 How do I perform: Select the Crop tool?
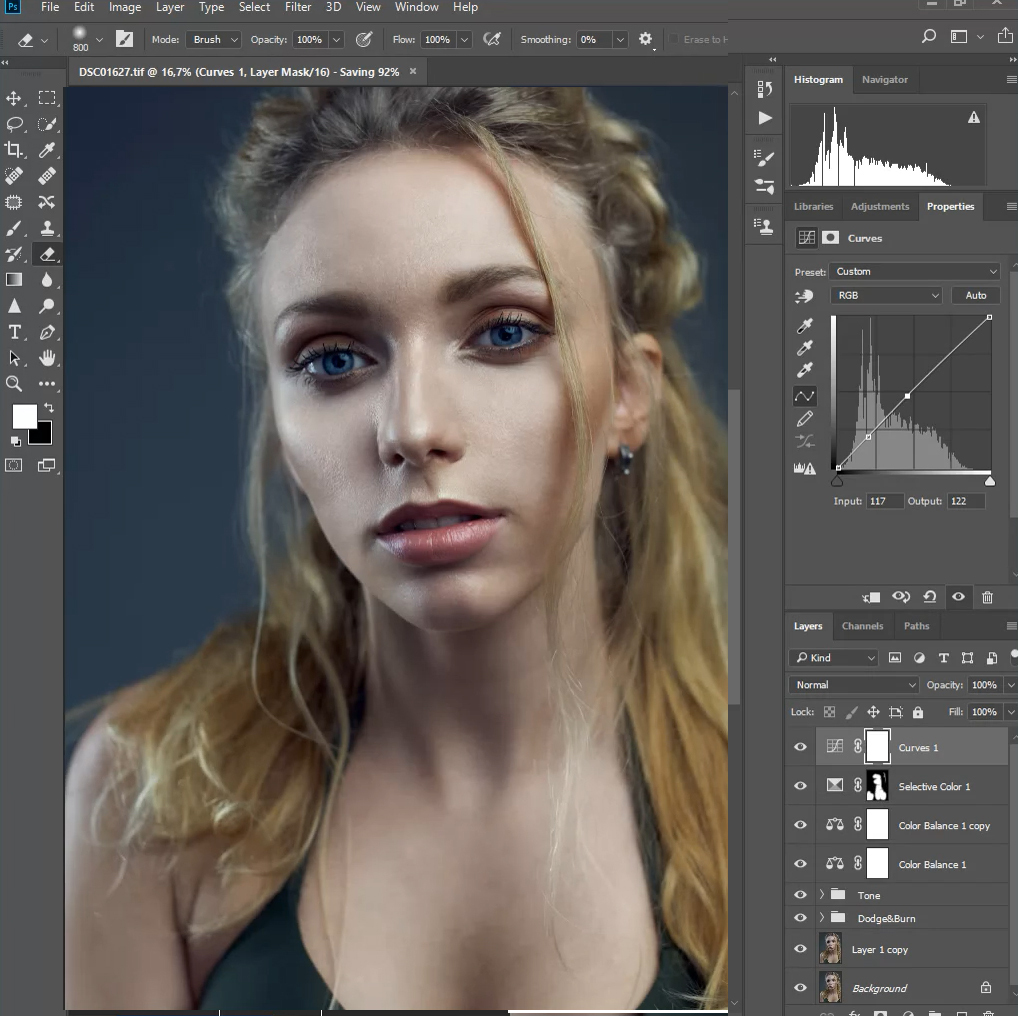tap(14, 150)
